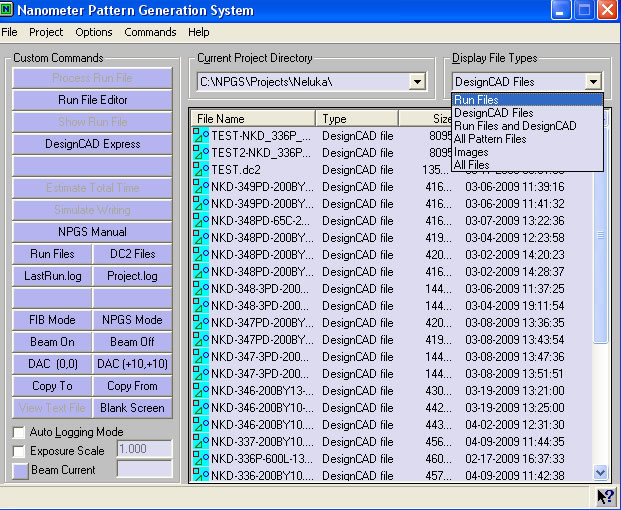Screen dimensions: 621x510
Task: Click the file icon of NKD-348PD-65C-2
Action: [x=200, y=220]
